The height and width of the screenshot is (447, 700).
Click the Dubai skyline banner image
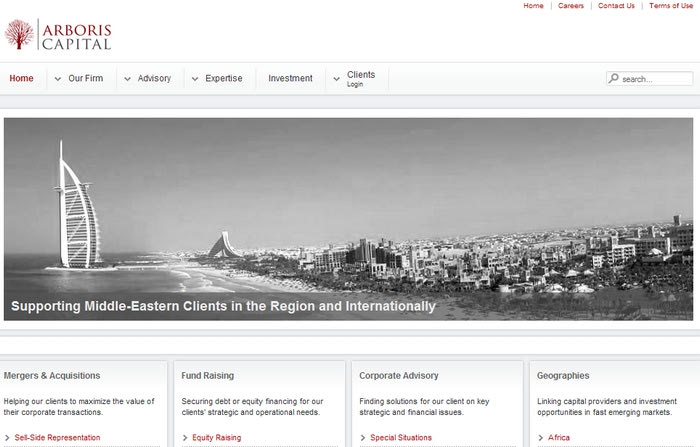(348, 219)
